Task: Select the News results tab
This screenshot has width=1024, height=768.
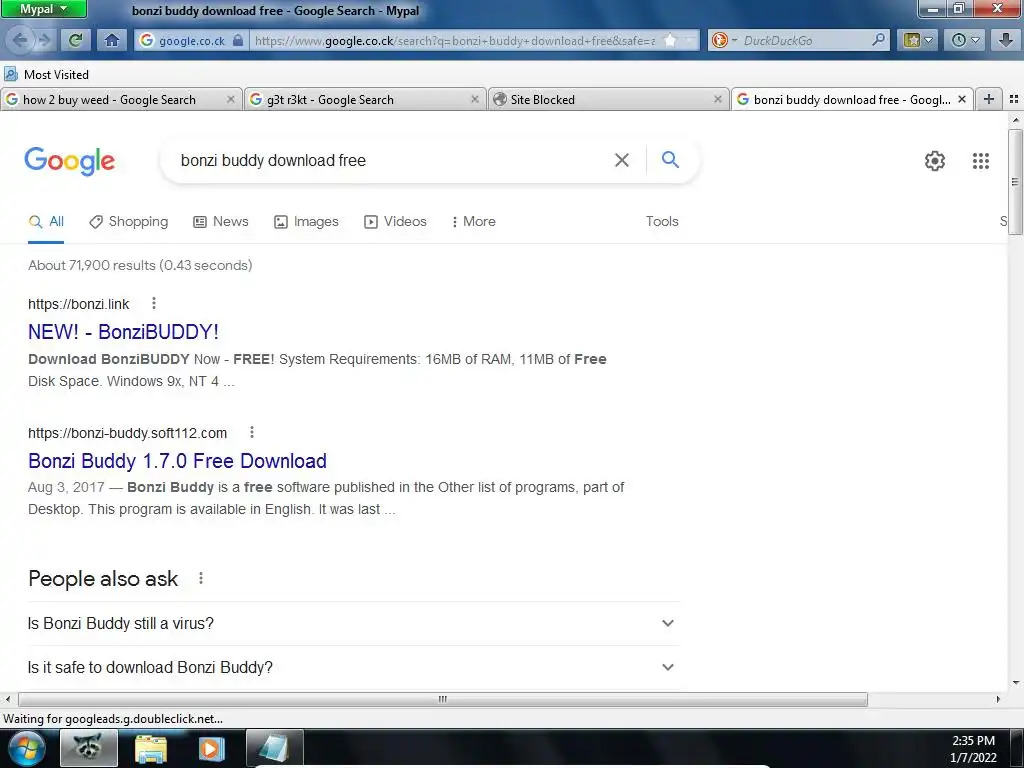Action: [x=221, y=221]
